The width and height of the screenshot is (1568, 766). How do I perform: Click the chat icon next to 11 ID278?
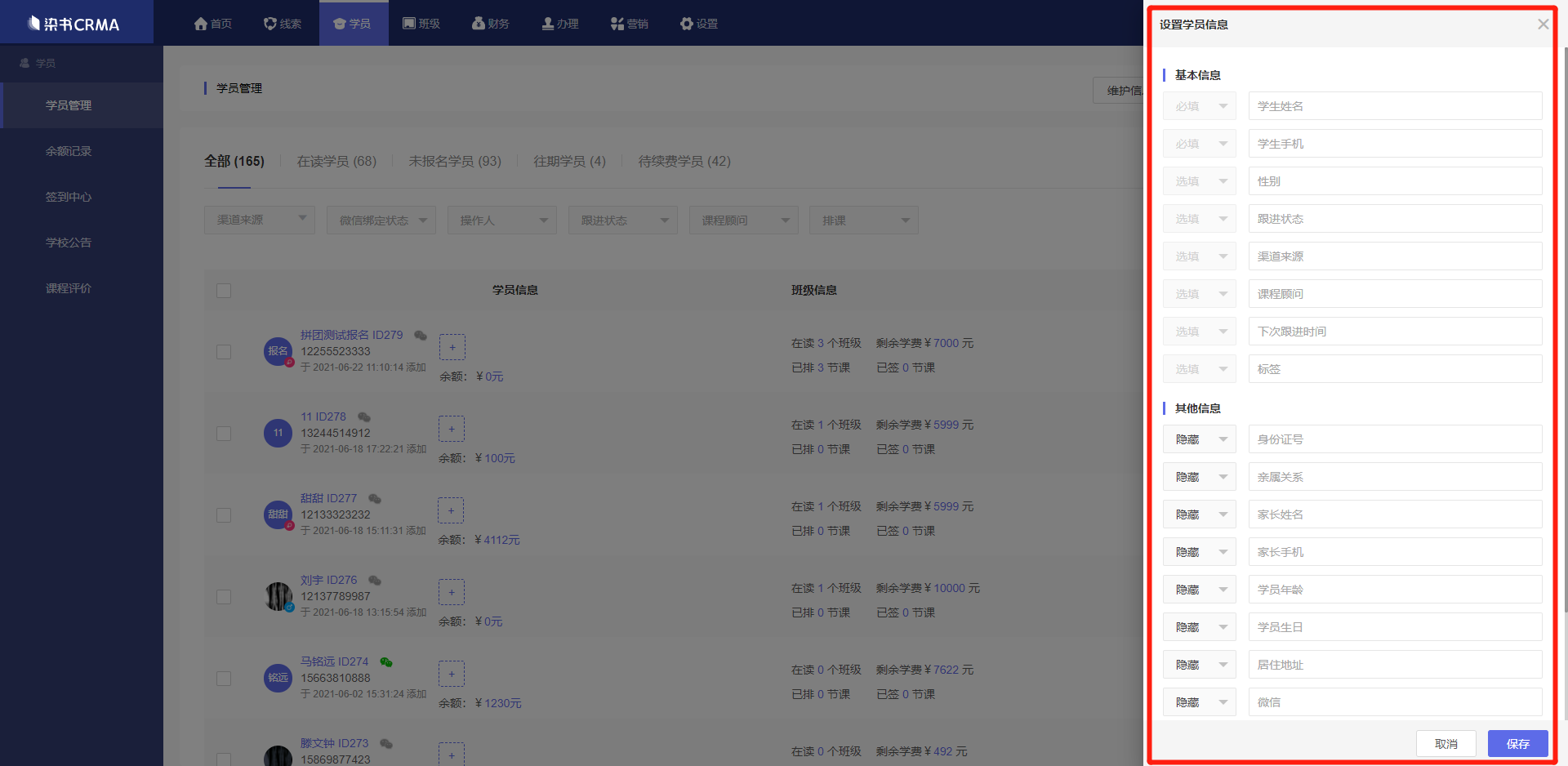pyautogui.click(x=364, y=416)
